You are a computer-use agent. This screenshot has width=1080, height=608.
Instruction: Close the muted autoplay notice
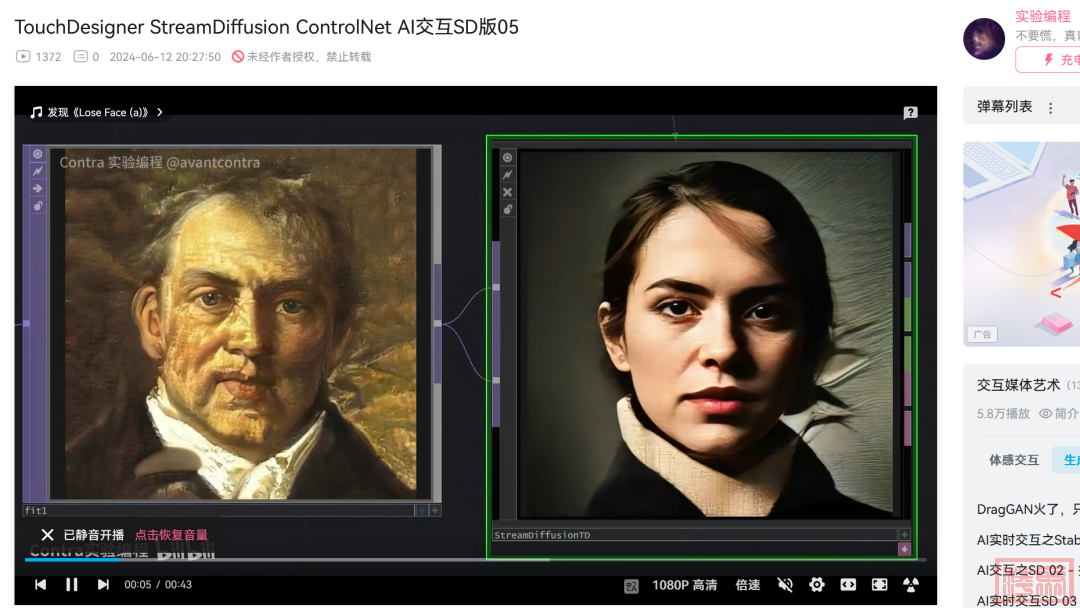click(x=47, y=535)
